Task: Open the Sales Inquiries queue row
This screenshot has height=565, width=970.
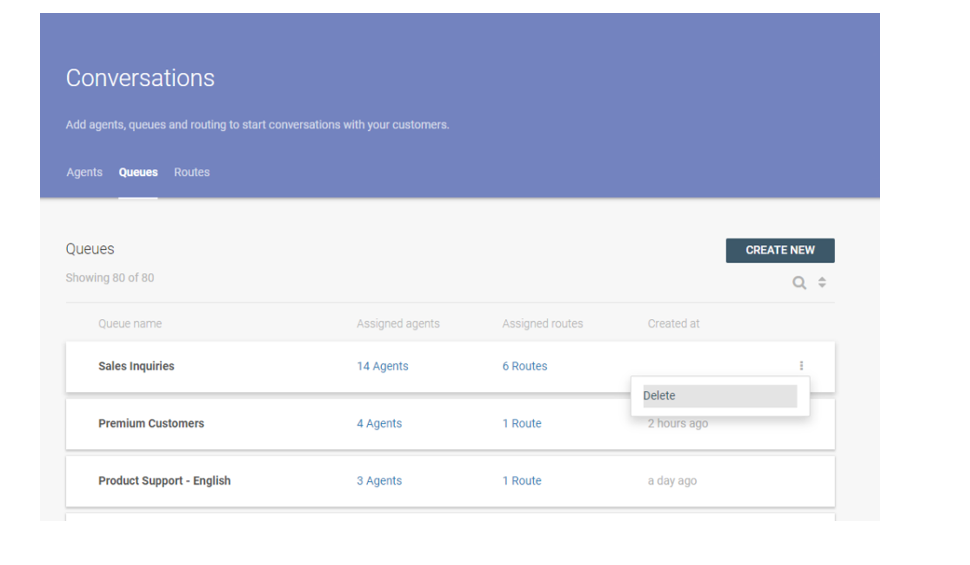Action: pos(136,366)
